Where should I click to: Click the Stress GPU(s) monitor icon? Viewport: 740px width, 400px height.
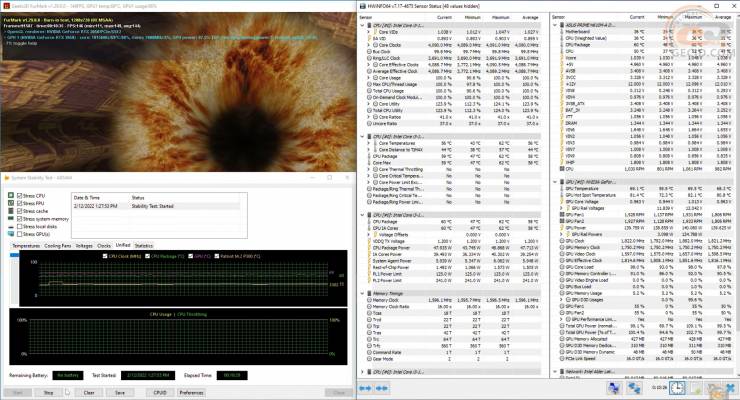[x=11, y=234]
